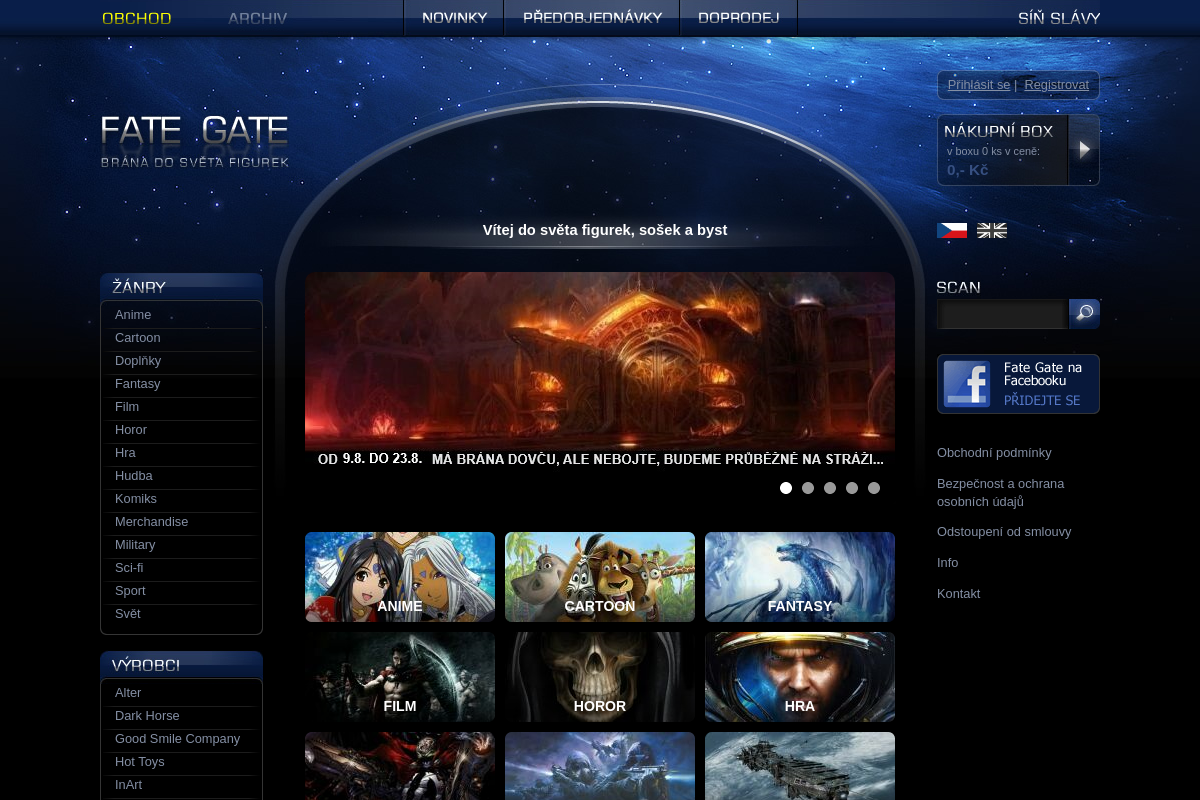Focus the SCAN search field
The width and height of the screenshot is (1200, 800).
(1003, 314)
